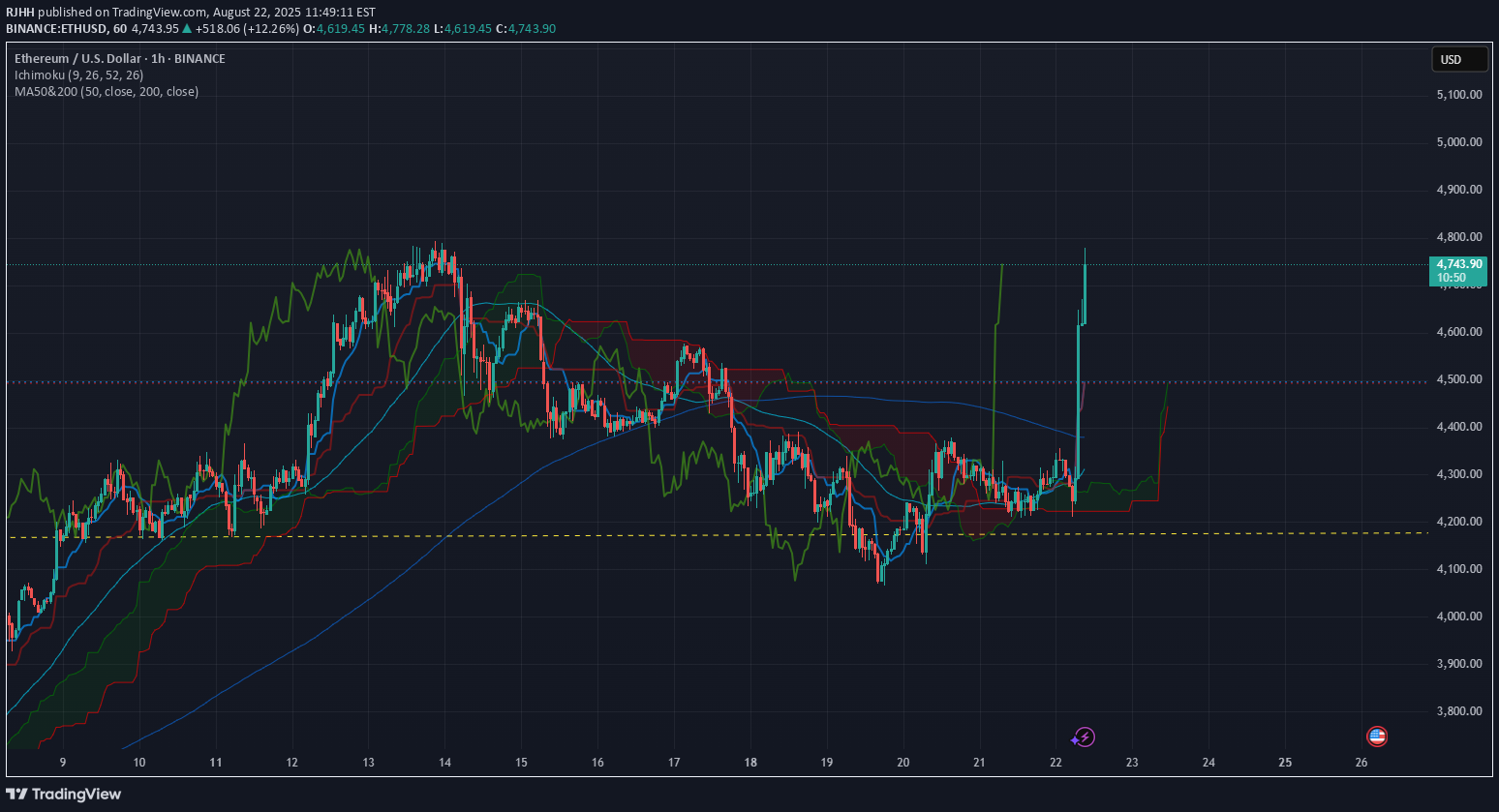Click date 18 on the time axis
The image size is (1499, 812).
[750, 763]
